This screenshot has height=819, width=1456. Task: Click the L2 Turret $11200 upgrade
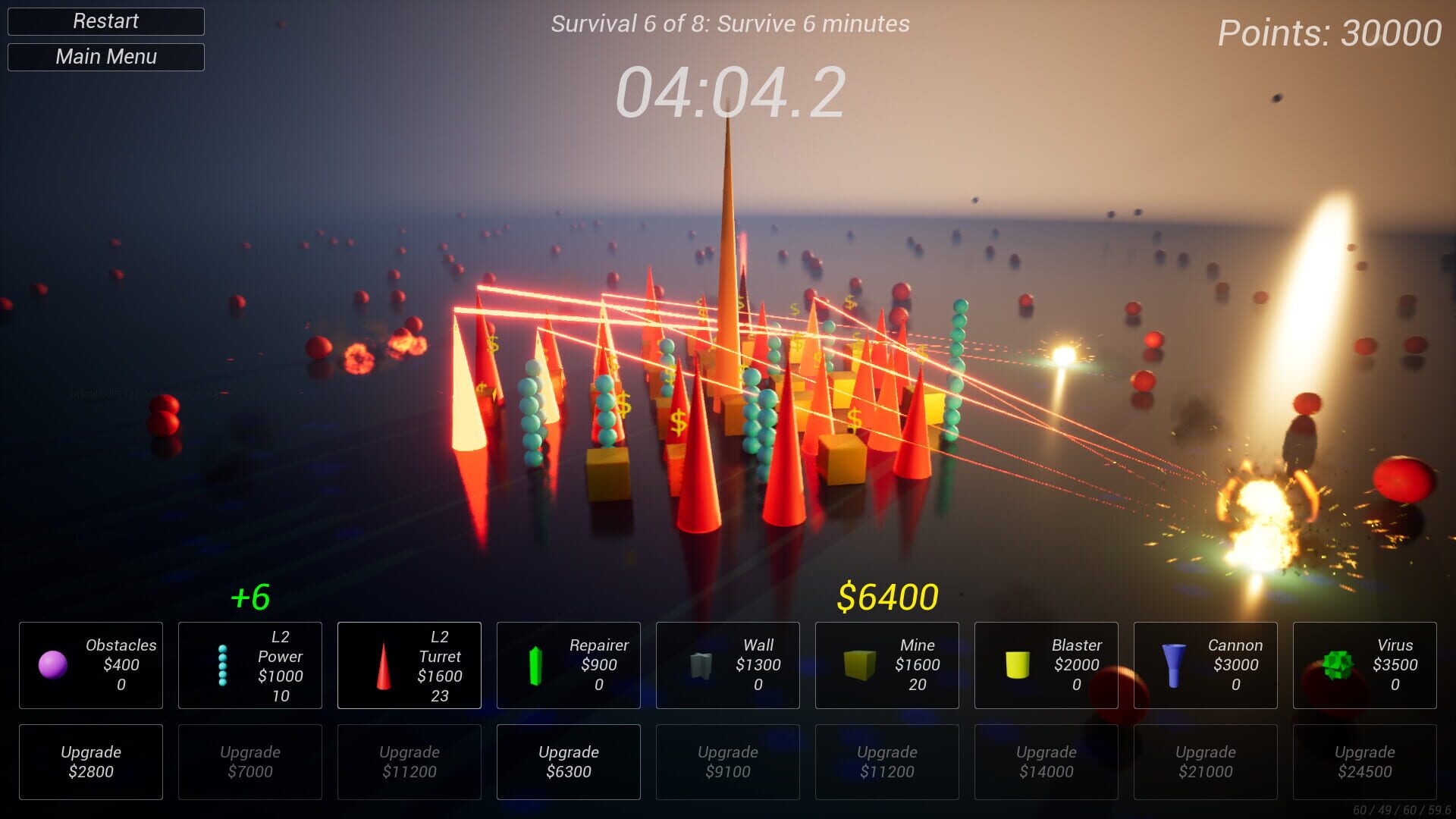409,761
